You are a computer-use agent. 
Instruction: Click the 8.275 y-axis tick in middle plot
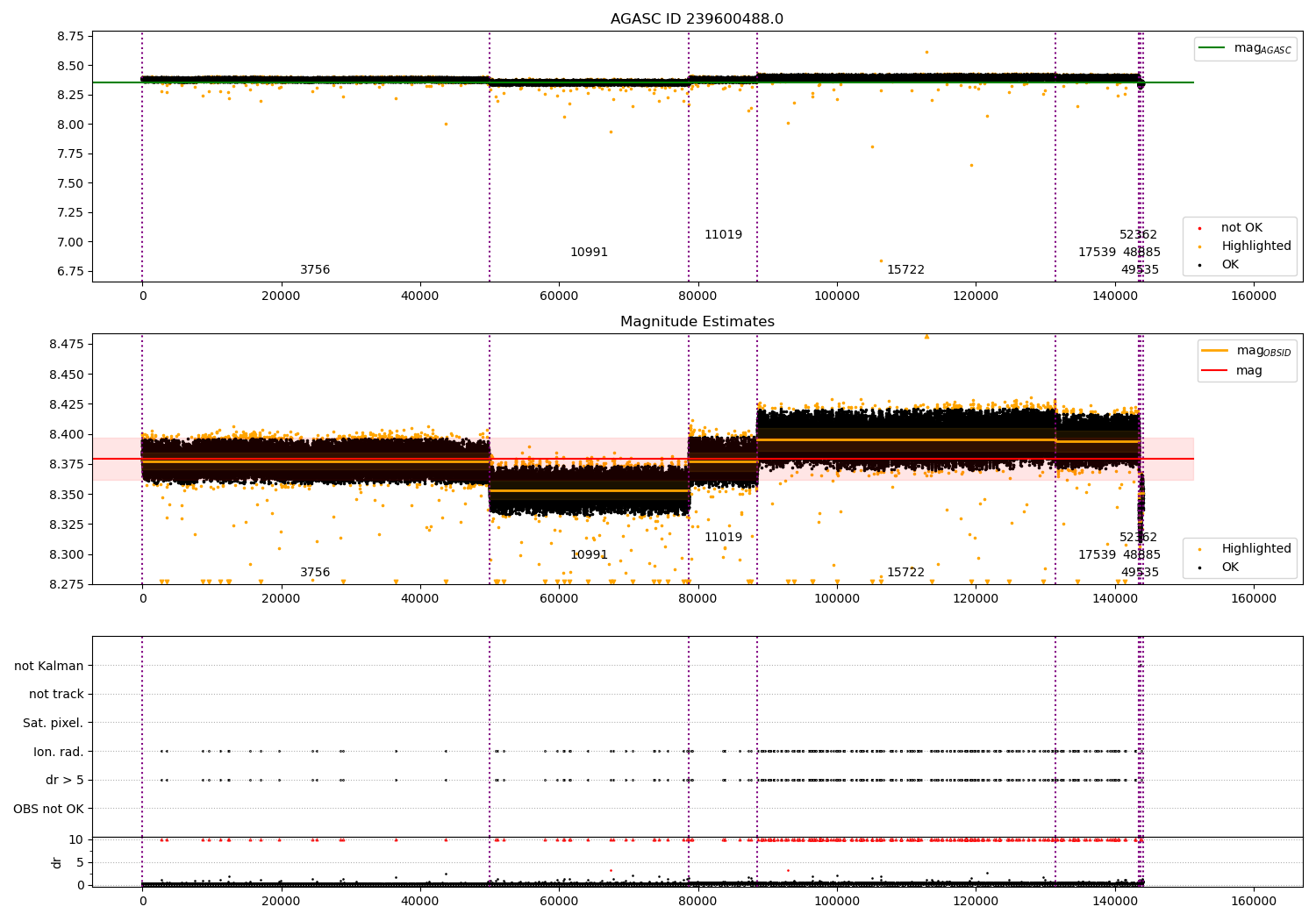[67, 584]
